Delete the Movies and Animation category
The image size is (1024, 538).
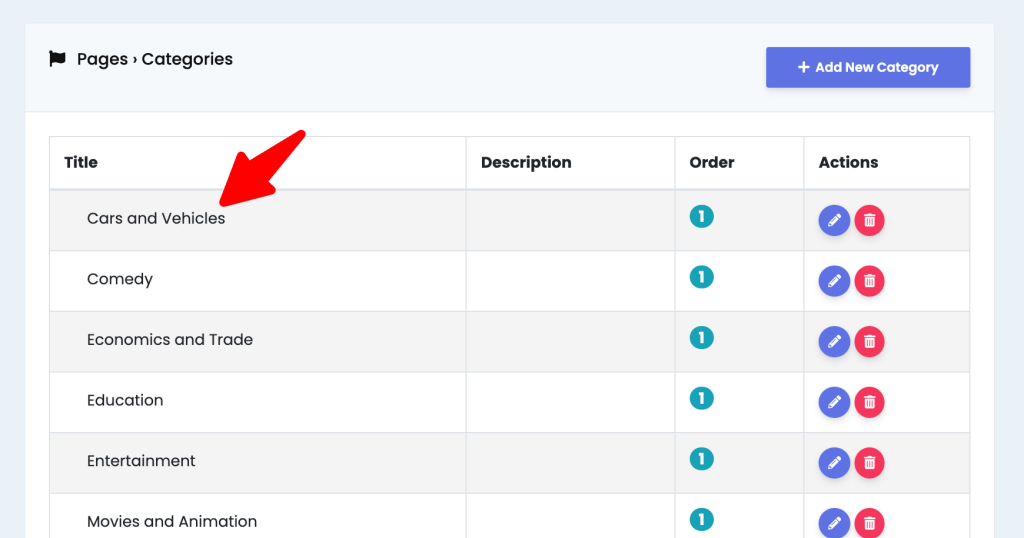click(869, 523)
